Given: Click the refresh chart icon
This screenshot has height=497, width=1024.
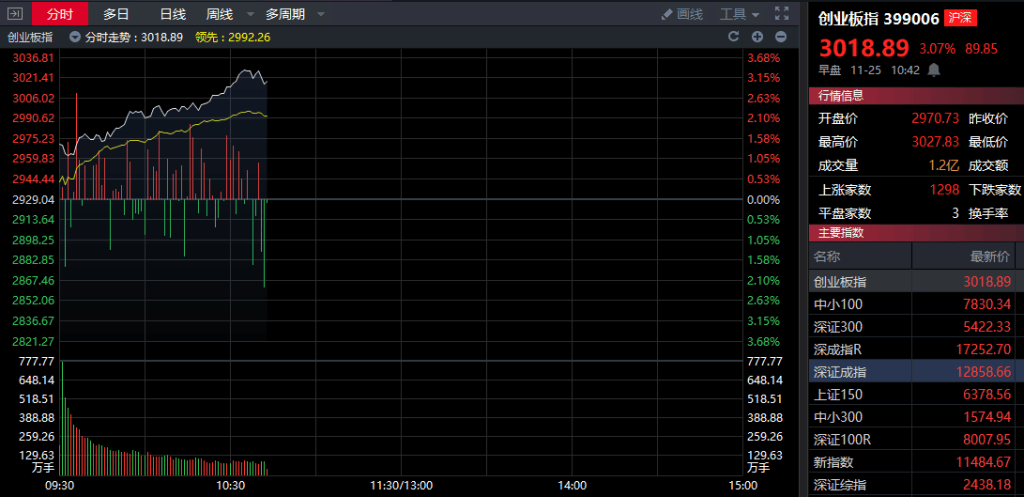Looking at the screenshot, I should [x=732, y=37].
